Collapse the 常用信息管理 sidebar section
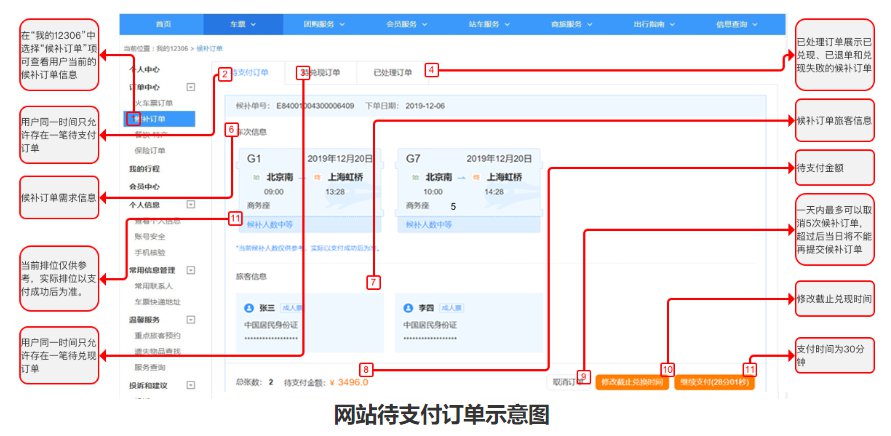Viewport: 891px width, 436px height. click(x=190, y=270)
